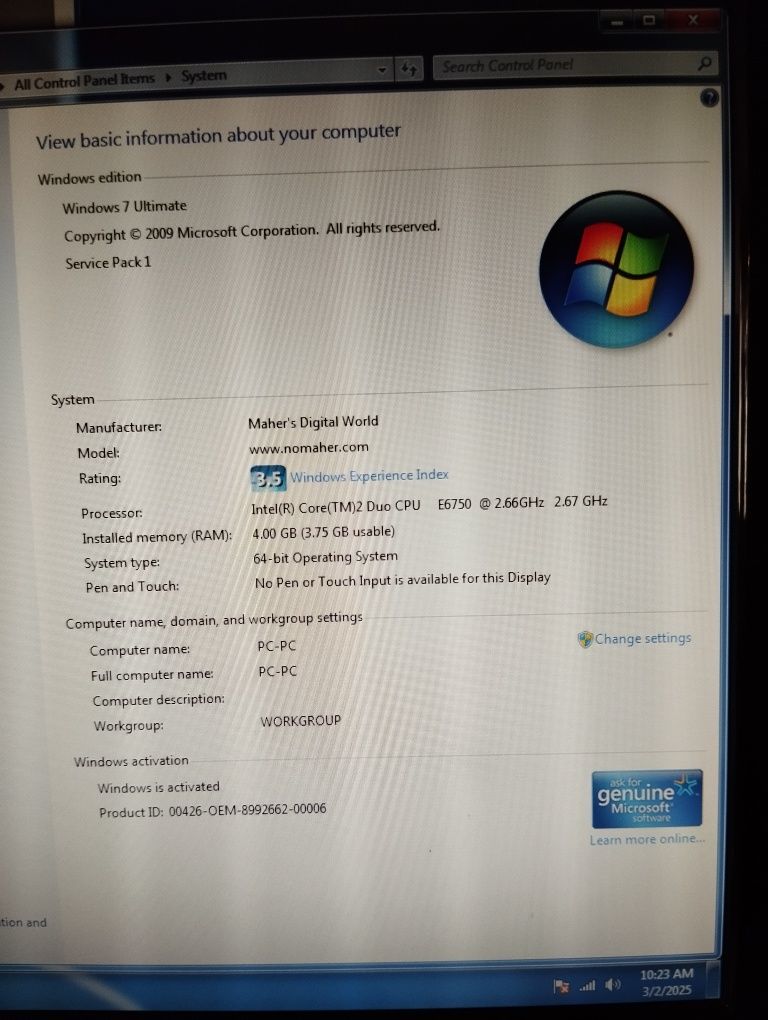Expand the arrow between Control Panel Items and System
768x1020 pixels.
coord(168,78)
